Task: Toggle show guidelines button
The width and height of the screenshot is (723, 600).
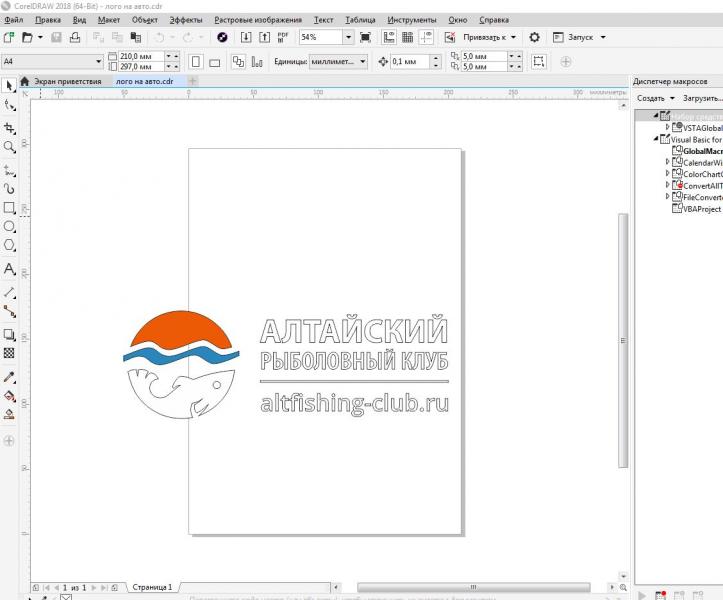Action: 426,37
